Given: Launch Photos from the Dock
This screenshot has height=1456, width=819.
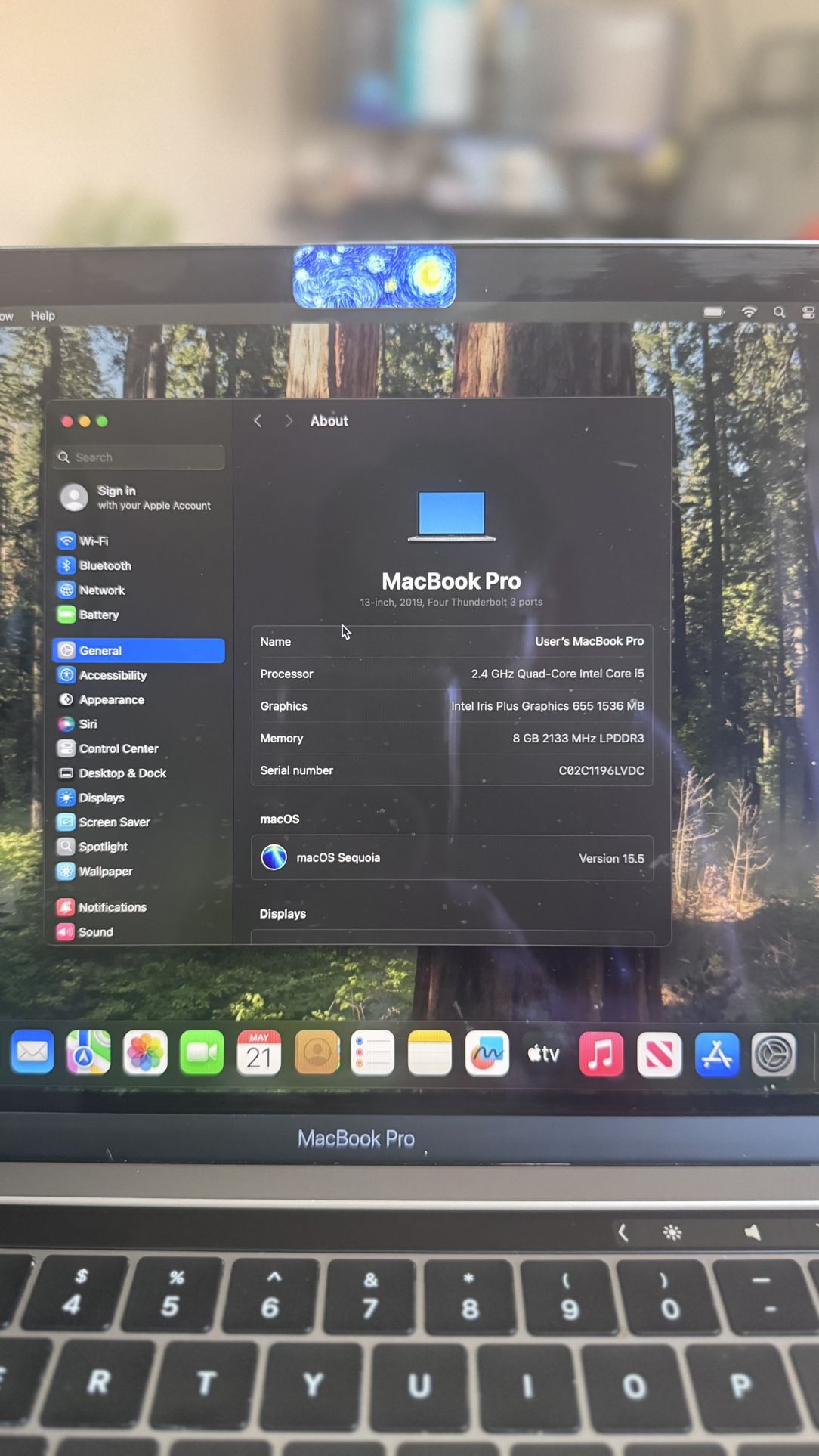Looking at the screenshot, I should pyautogui.click(x=145, y=1052).
